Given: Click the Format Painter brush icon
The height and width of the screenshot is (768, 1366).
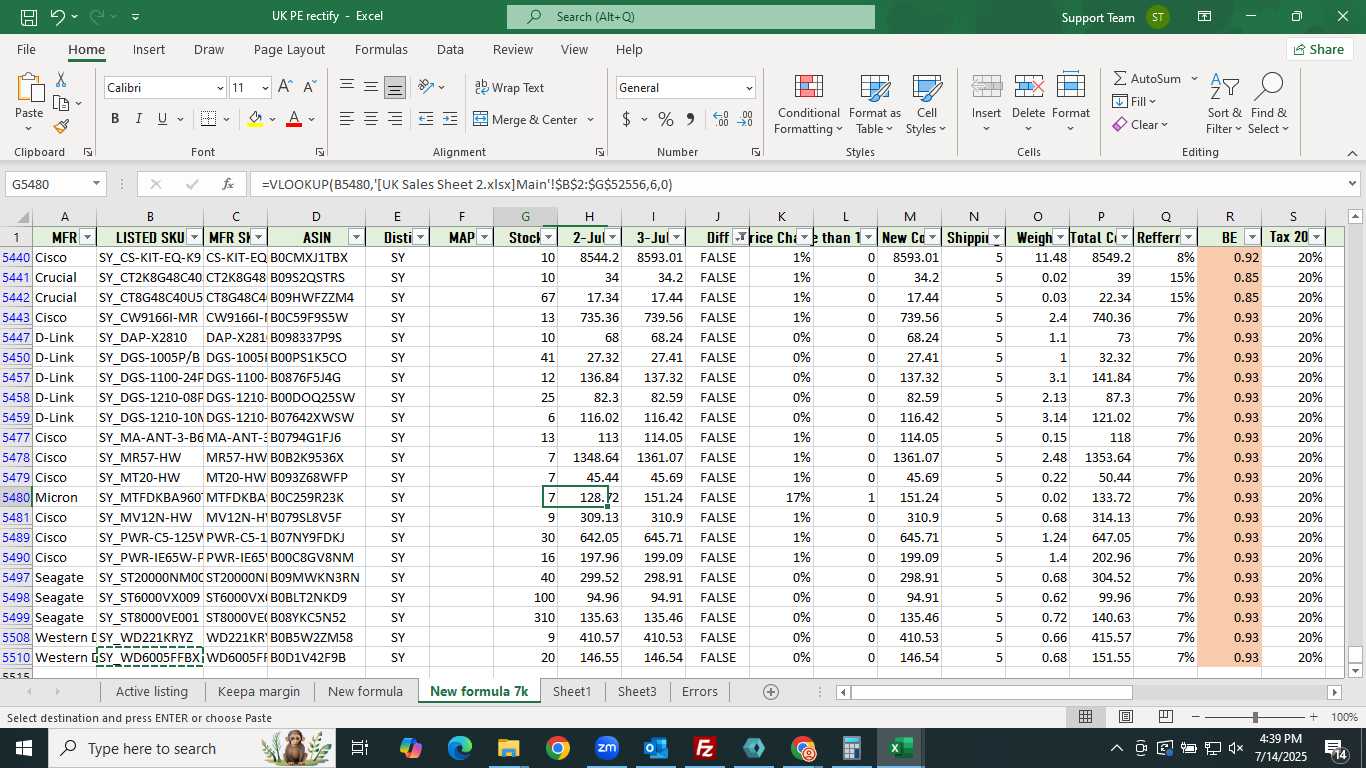Looking at the screenshot, I should pos(61,127).
